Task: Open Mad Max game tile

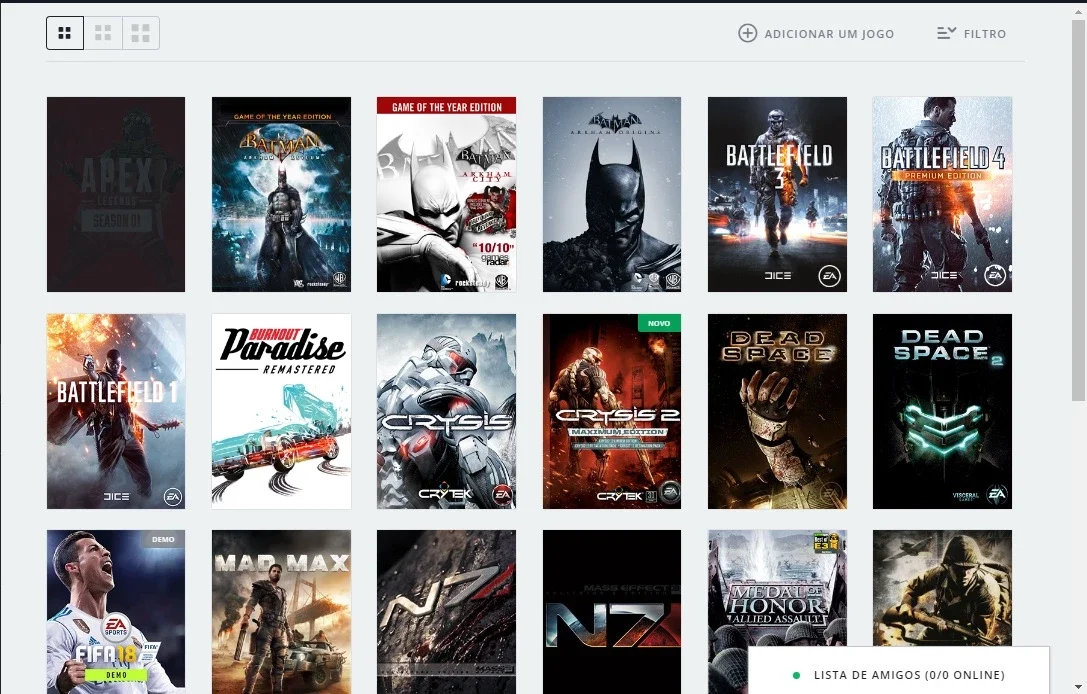Action: pyautogui.click(x=281, y=612)
